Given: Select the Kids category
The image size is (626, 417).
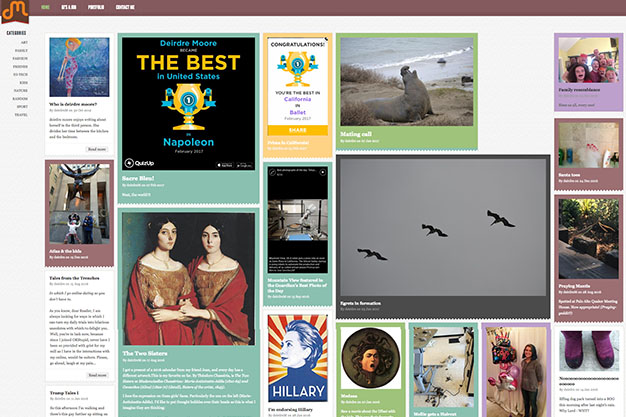Looking at the screenshot, I should (x=24, y=83).
